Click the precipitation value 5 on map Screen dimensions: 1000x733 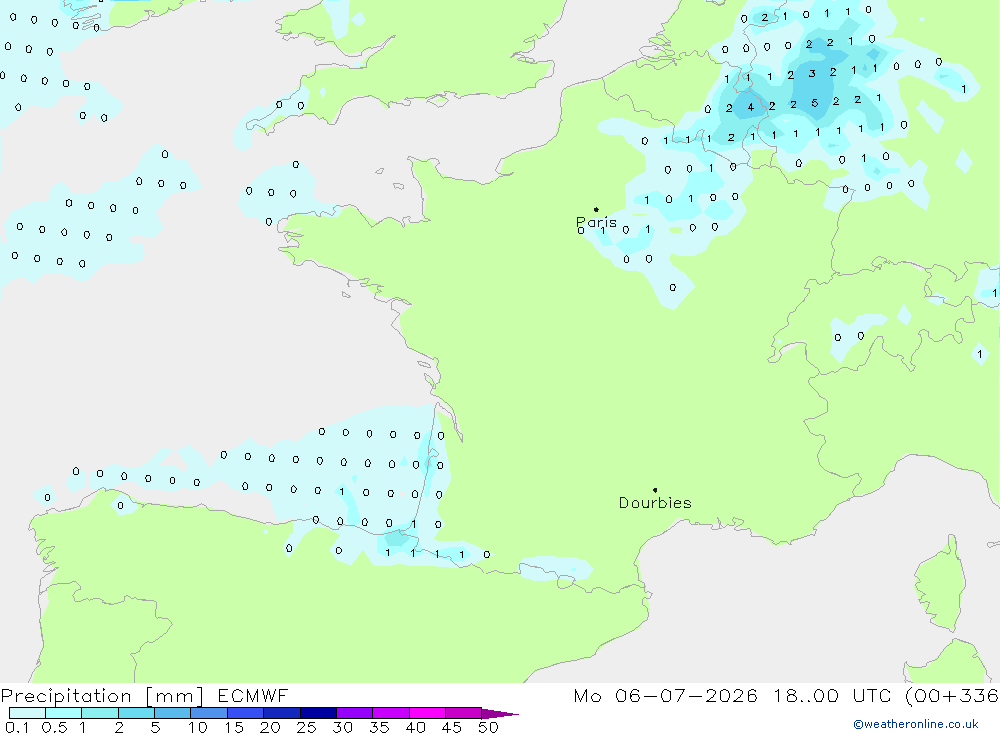(814, 103)
